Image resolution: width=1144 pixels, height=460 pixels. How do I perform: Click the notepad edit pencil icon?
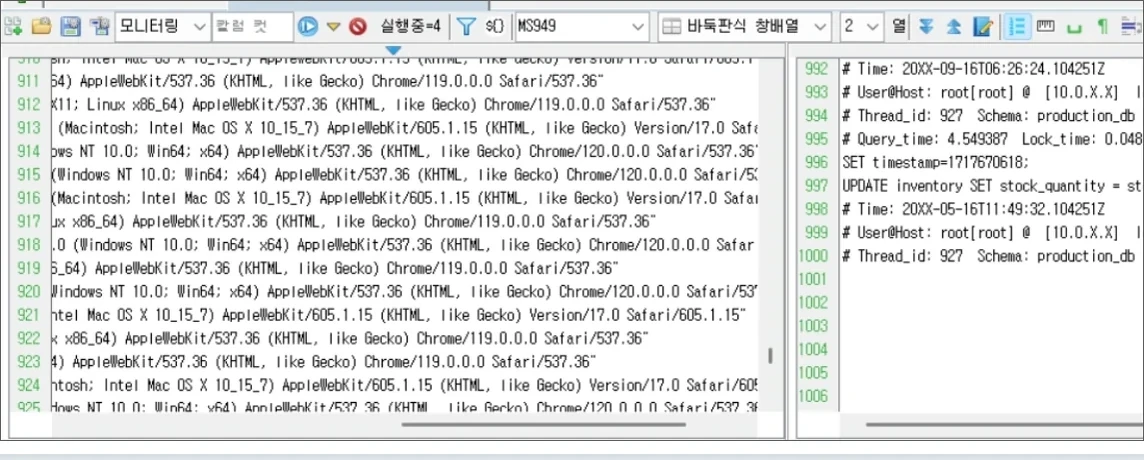coord(983,27)
